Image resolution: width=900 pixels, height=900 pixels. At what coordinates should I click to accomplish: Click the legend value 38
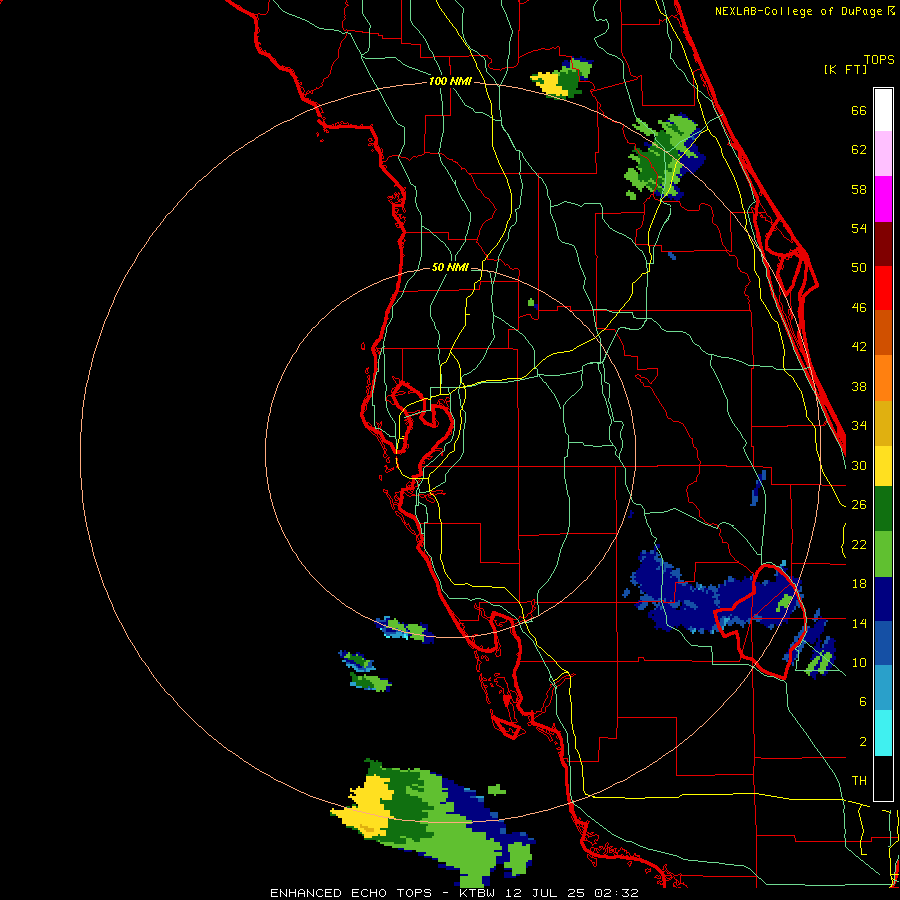(859, 387)
